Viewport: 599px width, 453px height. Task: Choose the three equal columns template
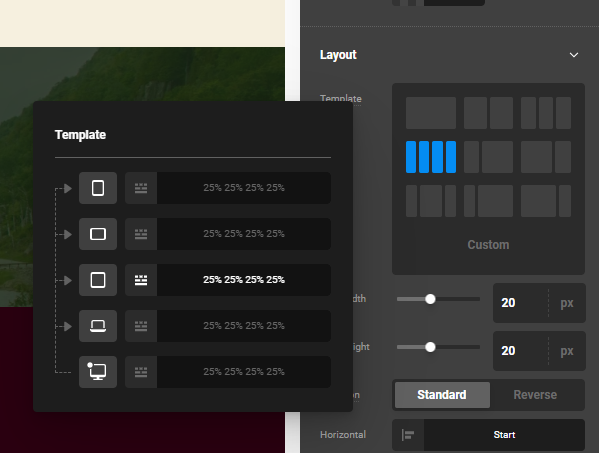pos(546,113)
